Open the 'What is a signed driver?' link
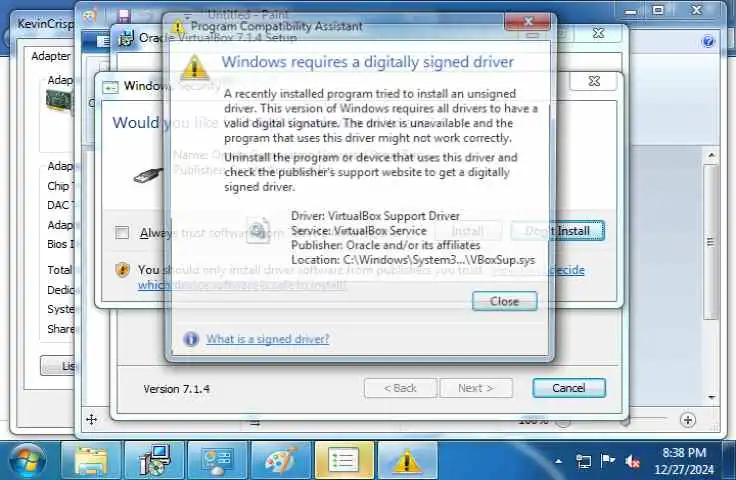This screenshot has width=736, height=480. click(268, 339)
